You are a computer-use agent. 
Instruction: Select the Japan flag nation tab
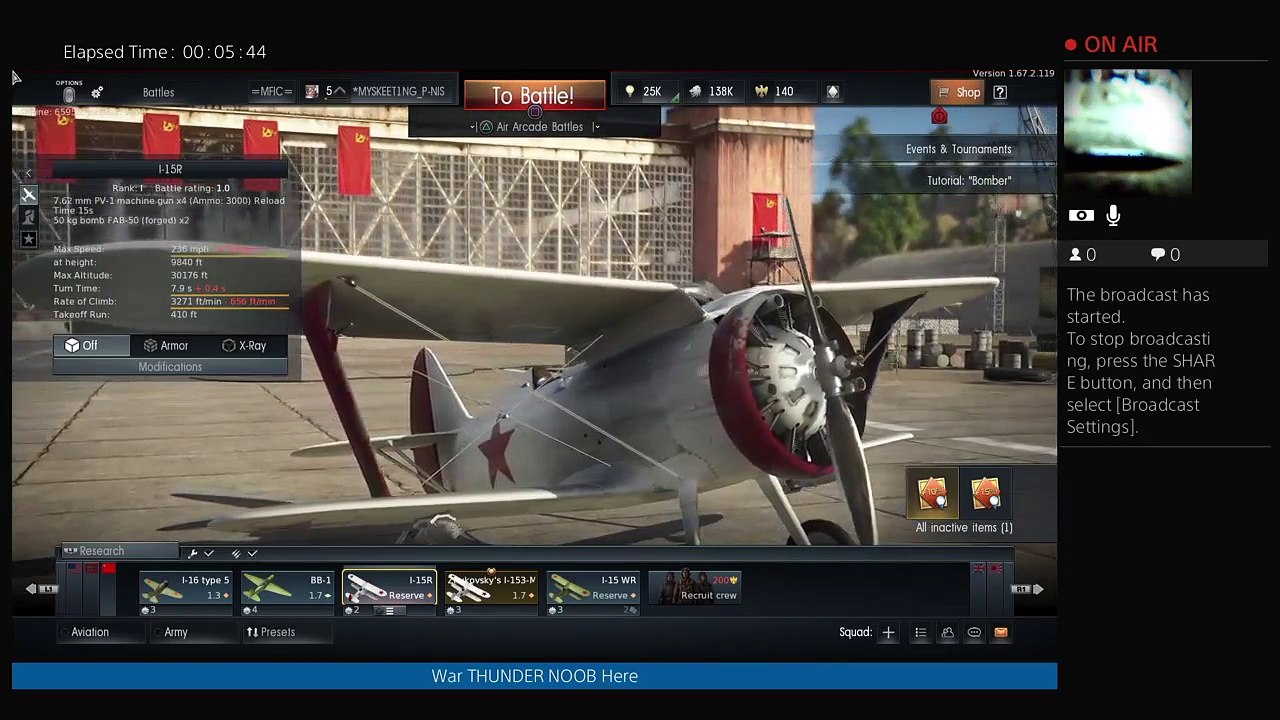pos(996,569)
